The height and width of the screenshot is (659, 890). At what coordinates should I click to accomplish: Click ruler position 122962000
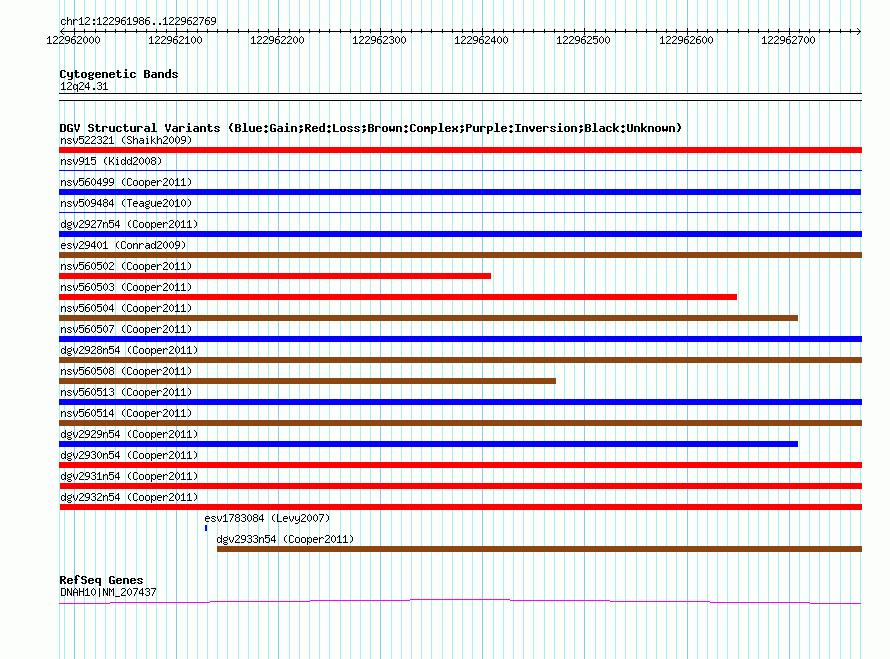click(x=73, y=40)
